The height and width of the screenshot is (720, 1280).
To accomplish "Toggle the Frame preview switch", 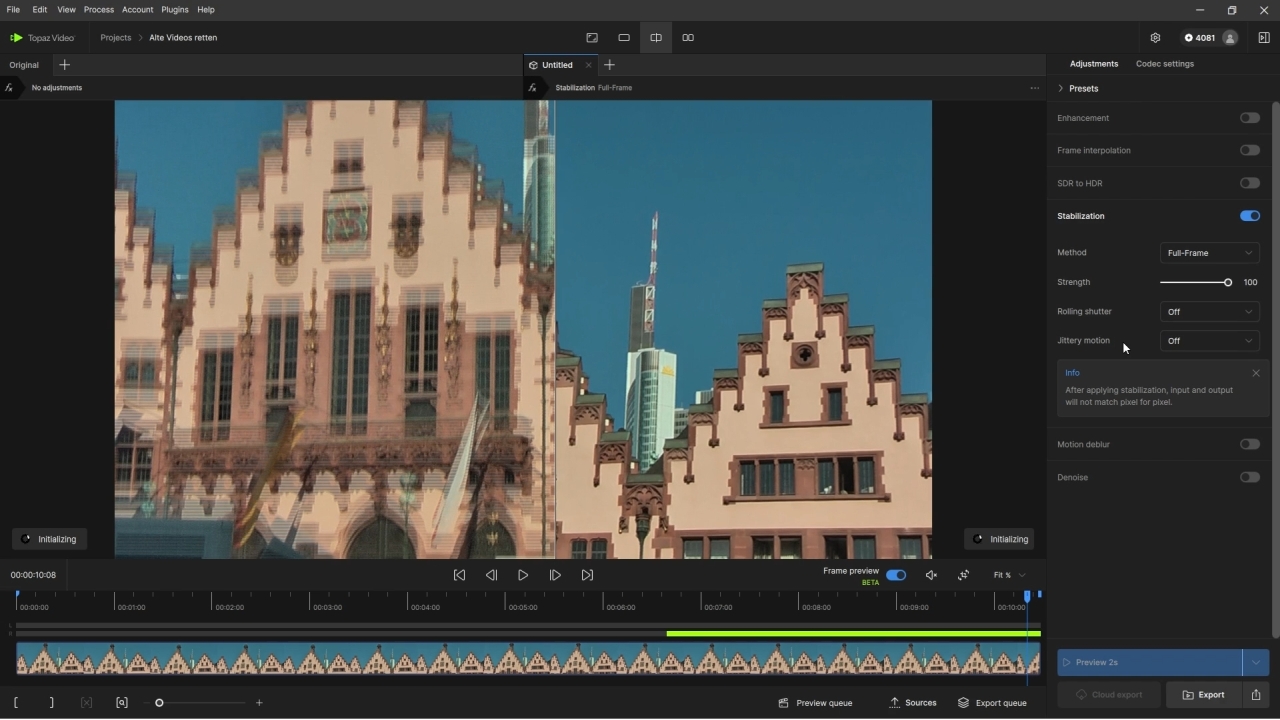I will coord(896,575).
